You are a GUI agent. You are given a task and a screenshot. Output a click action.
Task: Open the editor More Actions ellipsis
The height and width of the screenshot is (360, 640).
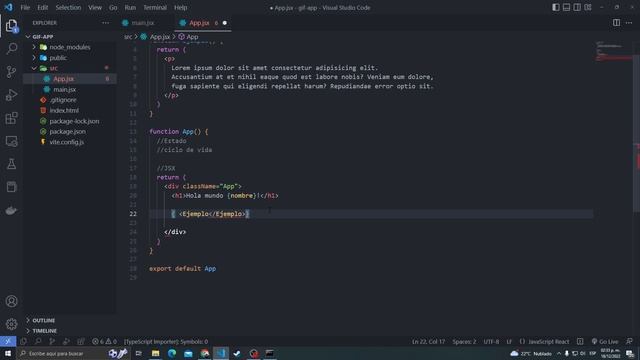(629, 23)
